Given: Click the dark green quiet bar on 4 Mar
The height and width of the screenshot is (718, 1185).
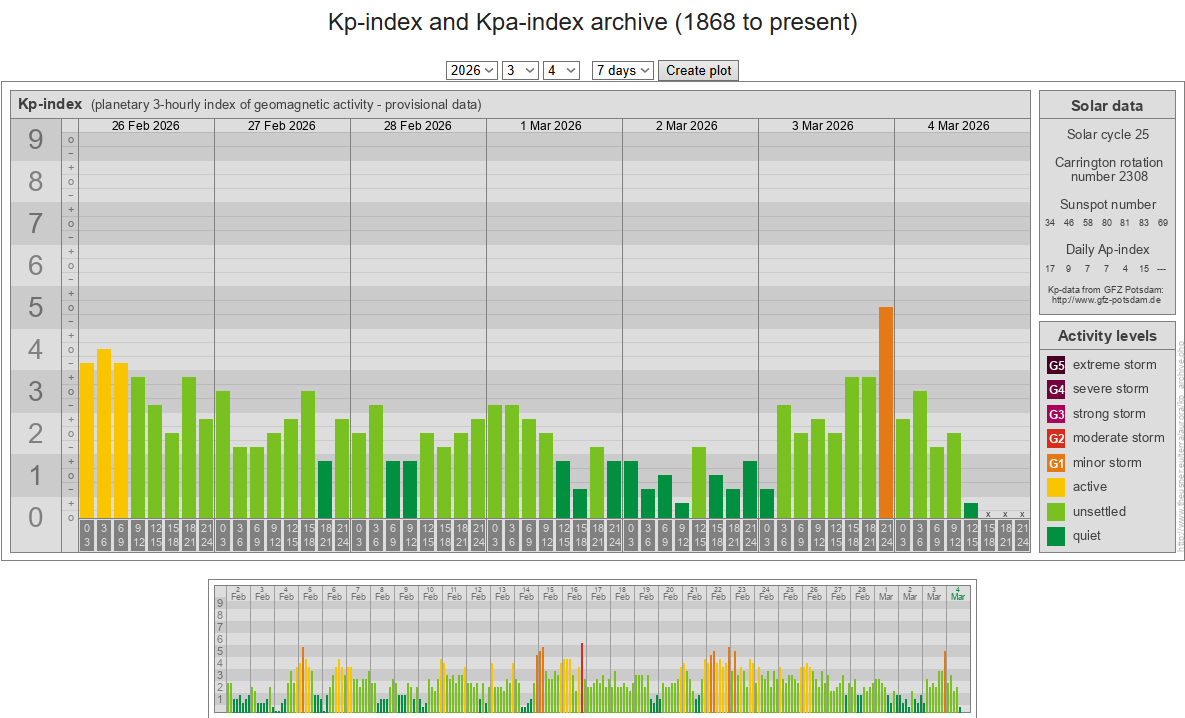Looking at the screenshot, I should 971,511.
